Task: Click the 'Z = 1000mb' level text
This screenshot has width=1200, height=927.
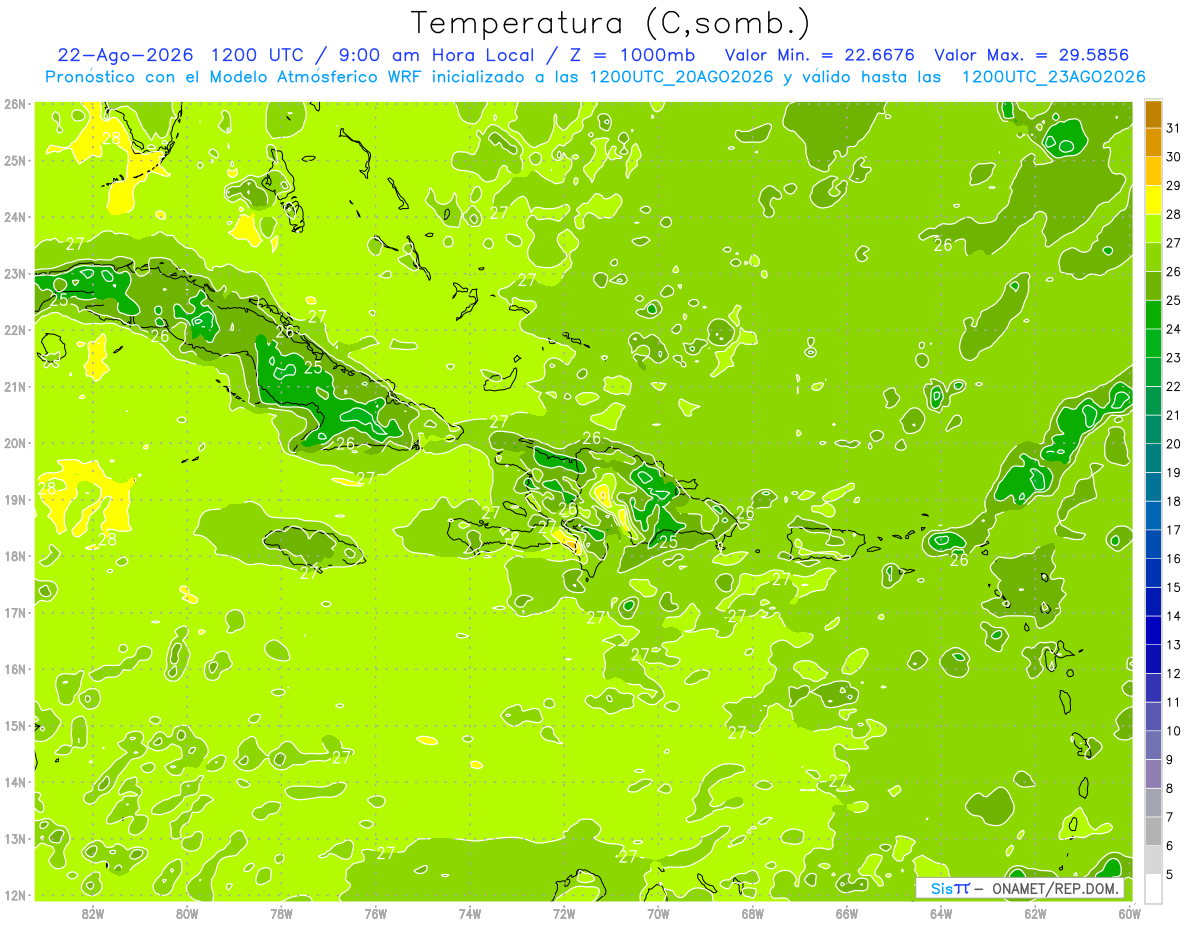Action: [x=631, y=55]
